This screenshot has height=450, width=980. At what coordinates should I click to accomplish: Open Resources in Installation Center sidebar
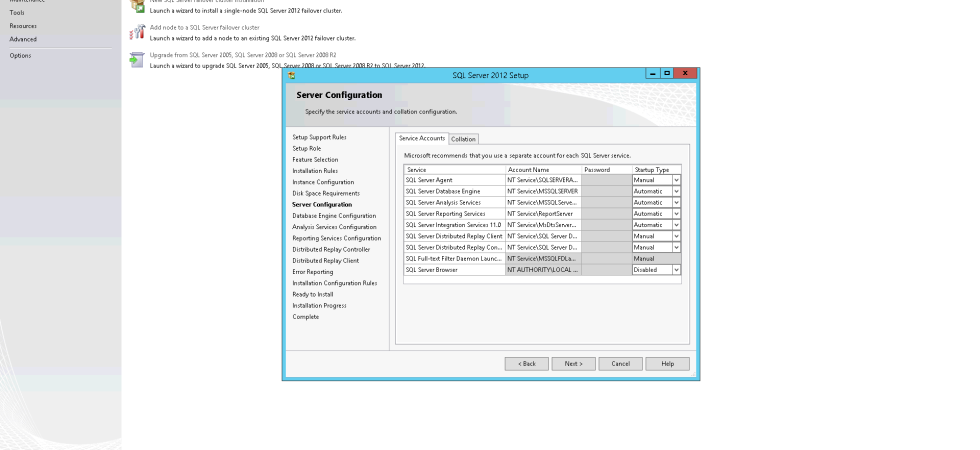click(23, 26)
